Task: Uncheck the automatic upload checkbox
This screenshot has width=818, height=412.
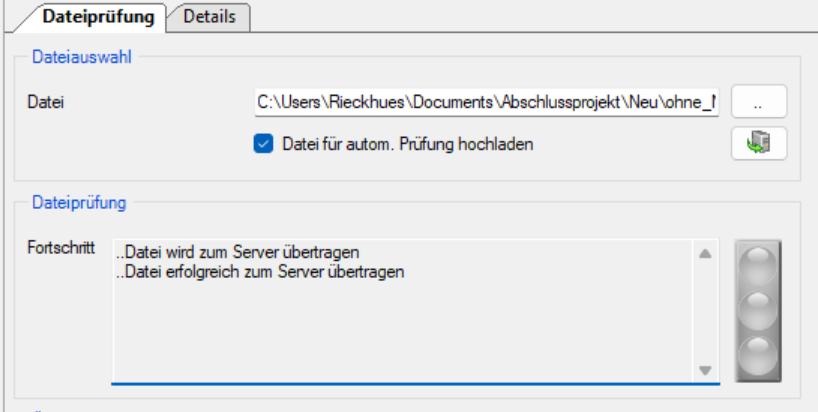Action: tap(263, 144)
